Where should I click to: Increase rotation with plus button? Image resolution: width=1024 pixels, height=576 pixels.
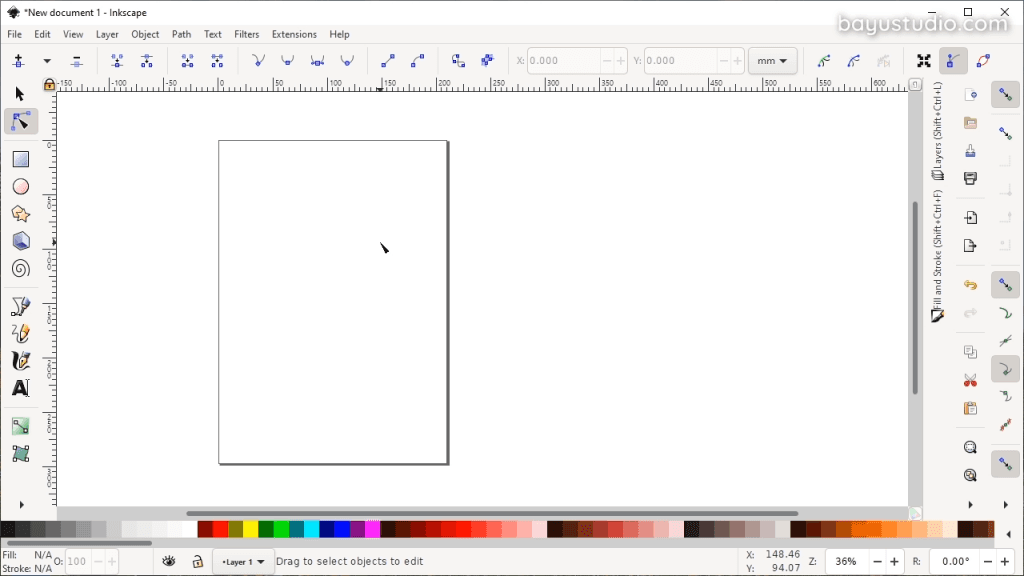click(1005, 562)
